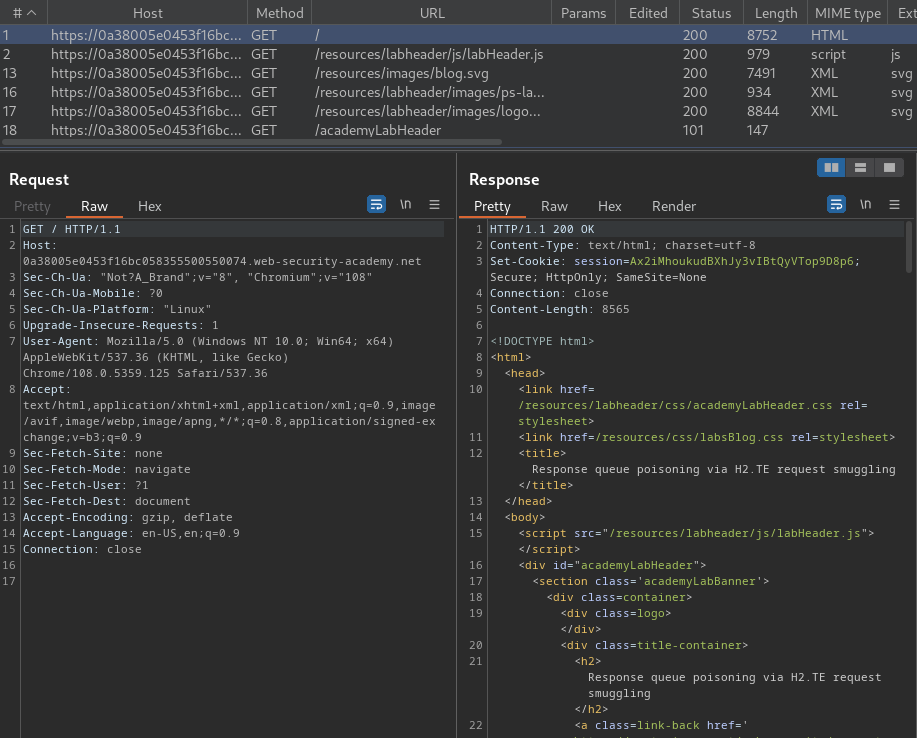The height and width of the screenshot is (738, 917).
Task: Show non-printable characters in Request panel
Action: click(x=405, y=204)
